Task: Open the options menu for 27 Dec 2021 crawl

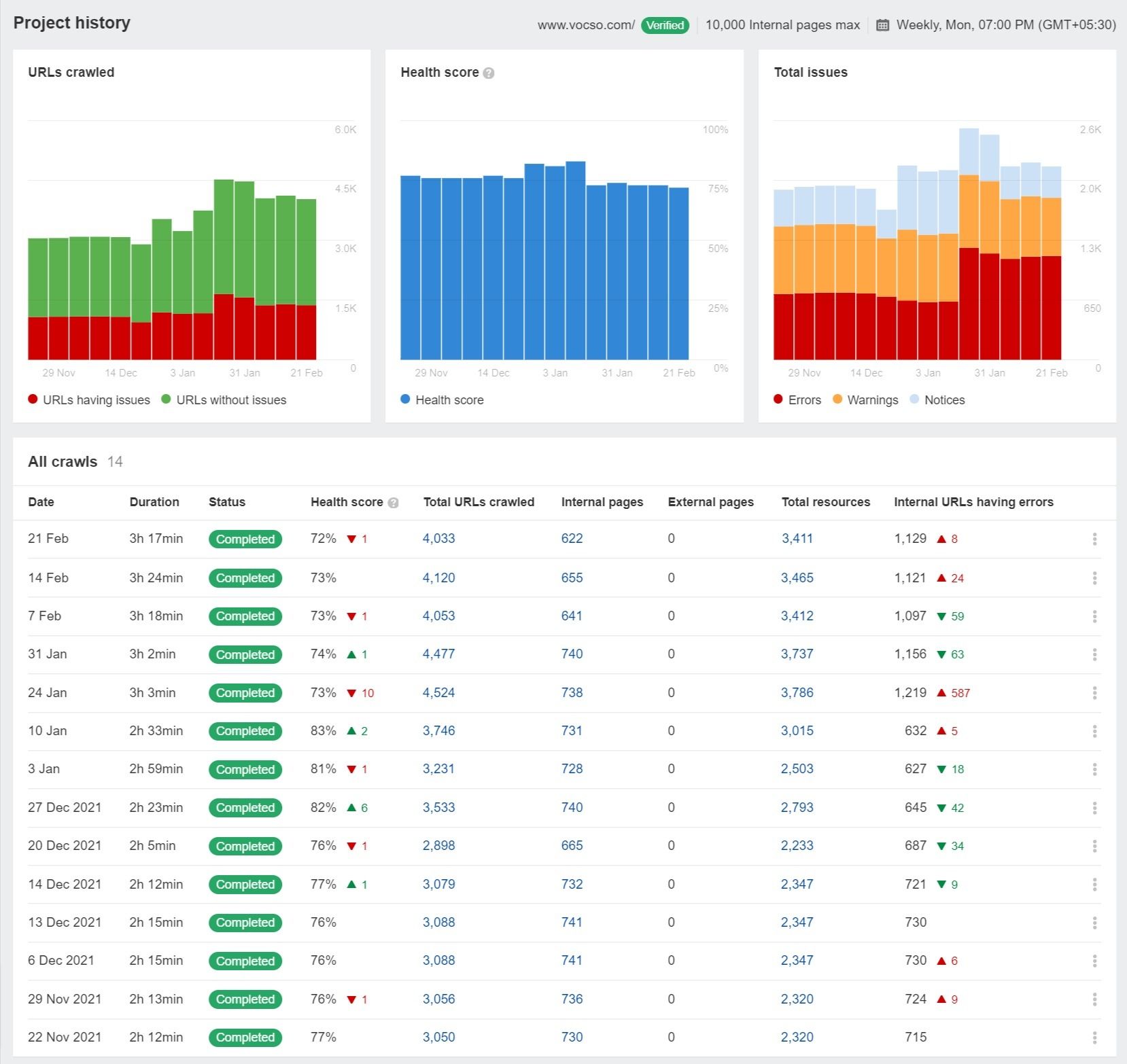Action: click(1094, 808)
